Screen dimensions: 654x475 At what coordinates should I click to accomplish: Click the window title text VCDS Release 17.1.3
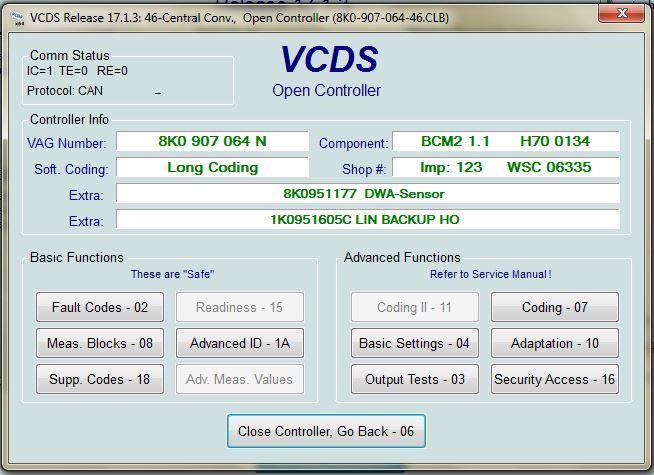click(x=239, y=18)
